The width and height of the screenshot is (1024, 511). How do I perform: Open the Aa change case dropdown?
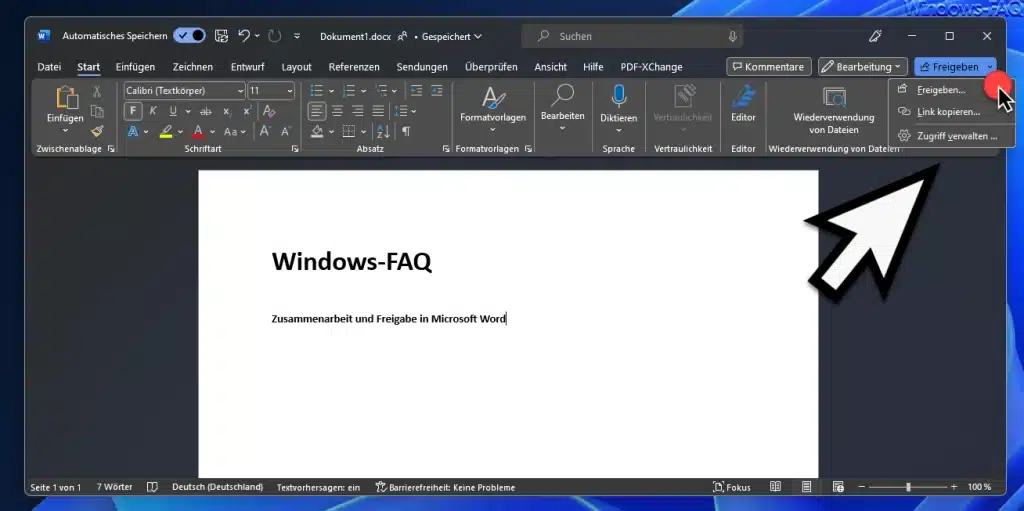[235, 131]
